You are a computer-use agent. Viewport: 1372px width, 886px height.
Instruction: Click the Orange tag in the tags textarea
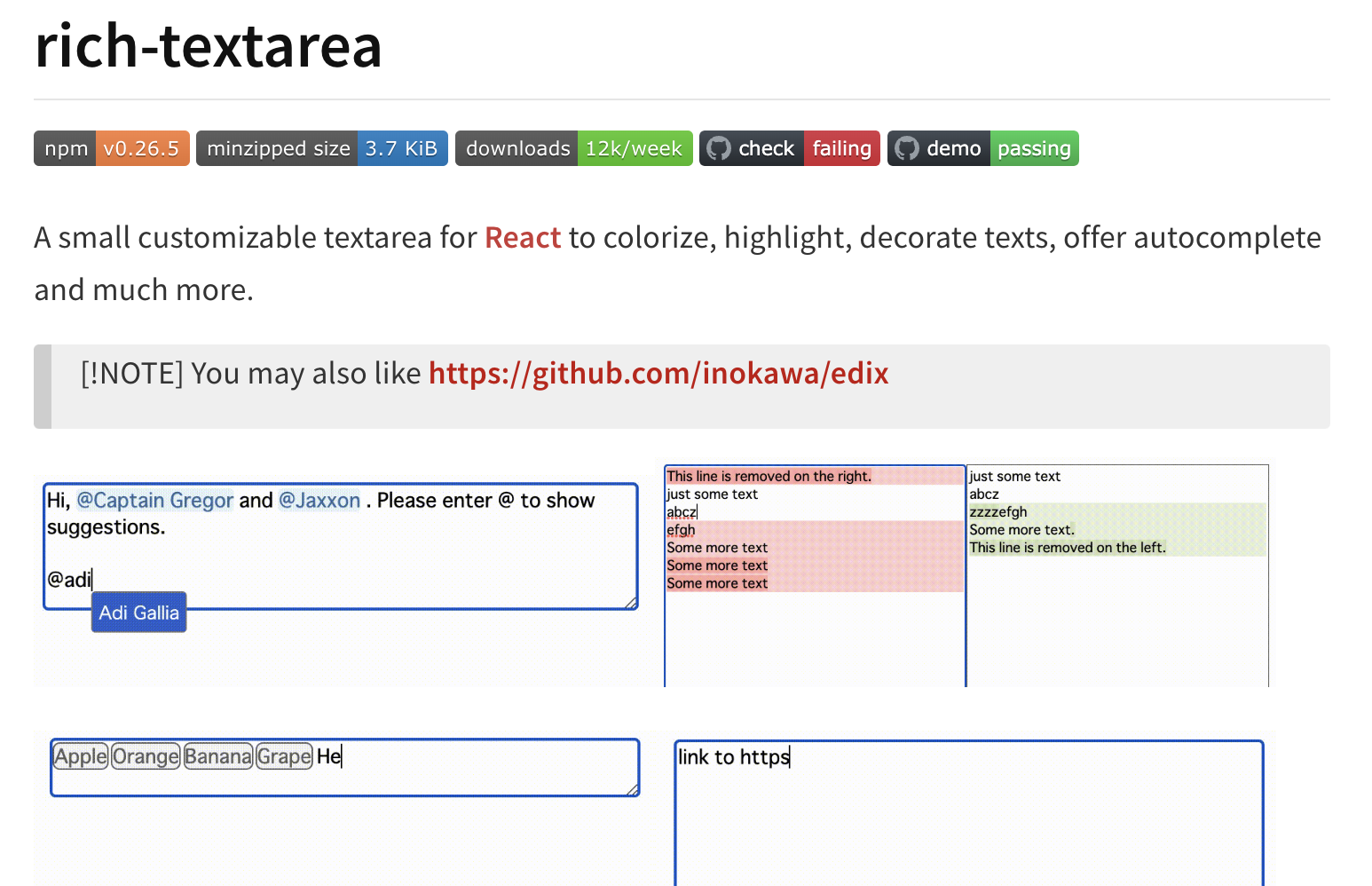pos(146,756)
